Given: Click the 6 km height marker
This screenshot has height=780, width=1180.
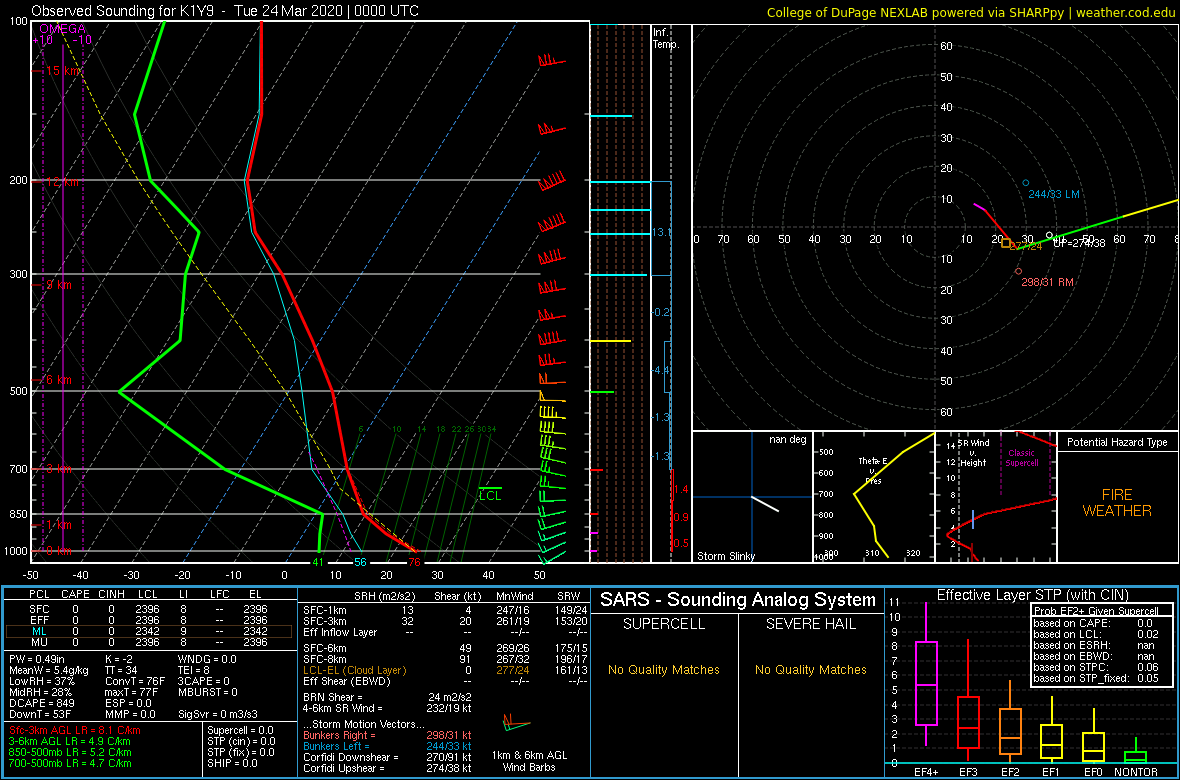Looking at the screenshot, I should click(x=59, y=380).
